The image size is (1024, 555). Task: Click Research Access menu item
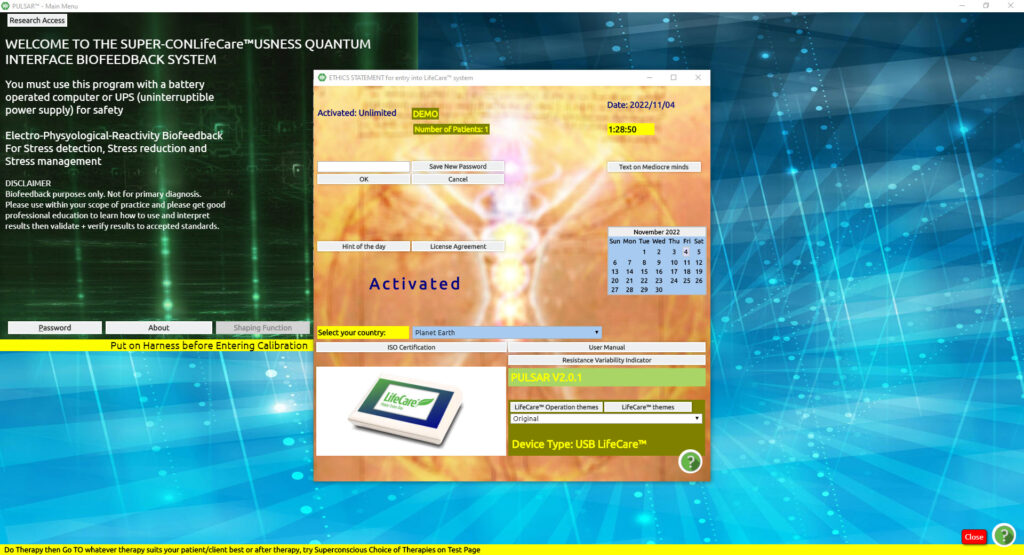pos(37,20)
